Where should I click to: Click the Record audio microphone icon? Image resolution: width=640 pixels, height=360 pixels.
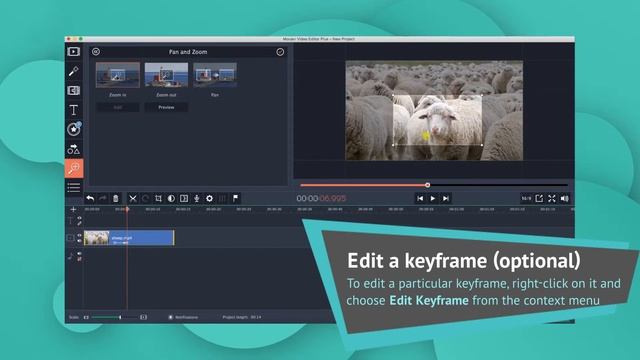pyautogui.click(x=197, y=198)
